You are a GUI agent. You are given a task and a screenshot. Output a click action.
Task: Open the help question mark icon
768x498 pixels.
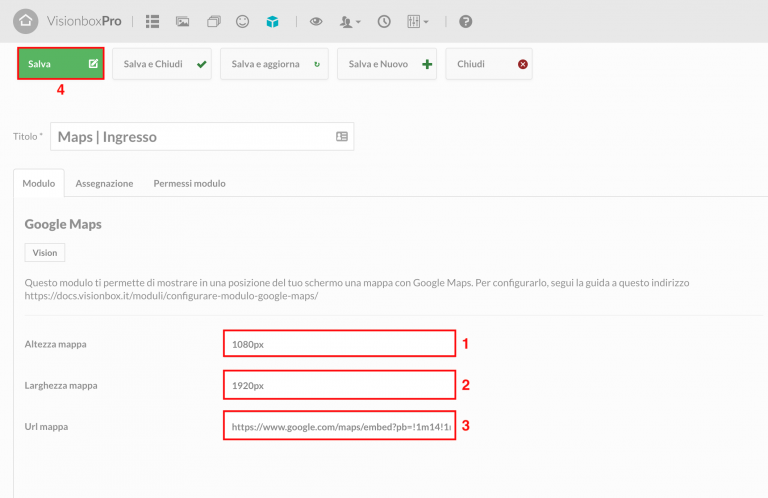(465, 22)
